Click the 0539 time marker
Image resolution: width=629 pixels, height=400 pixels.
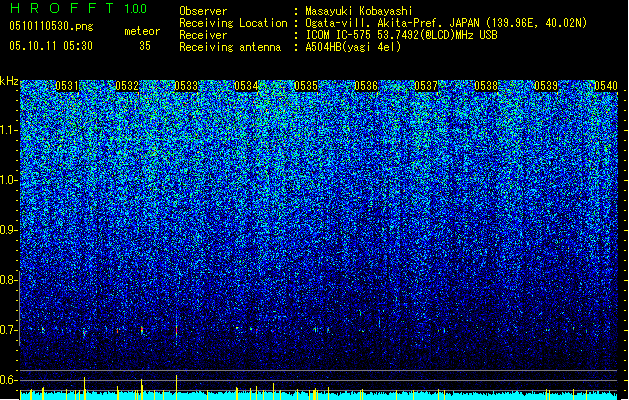pyautogui.click(x=546, y=86)
